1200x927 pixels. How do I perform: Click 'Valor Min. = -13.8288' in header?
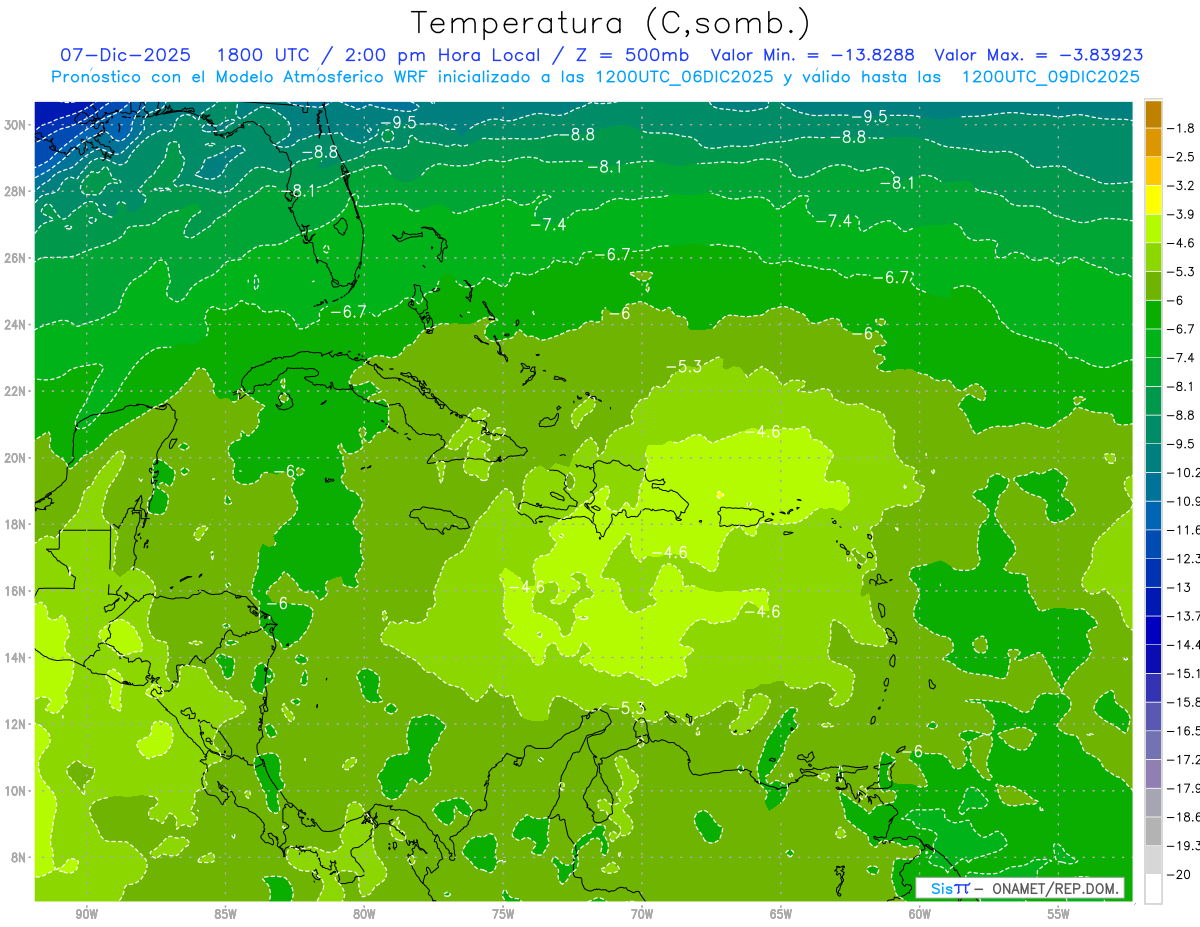[812, 55]
